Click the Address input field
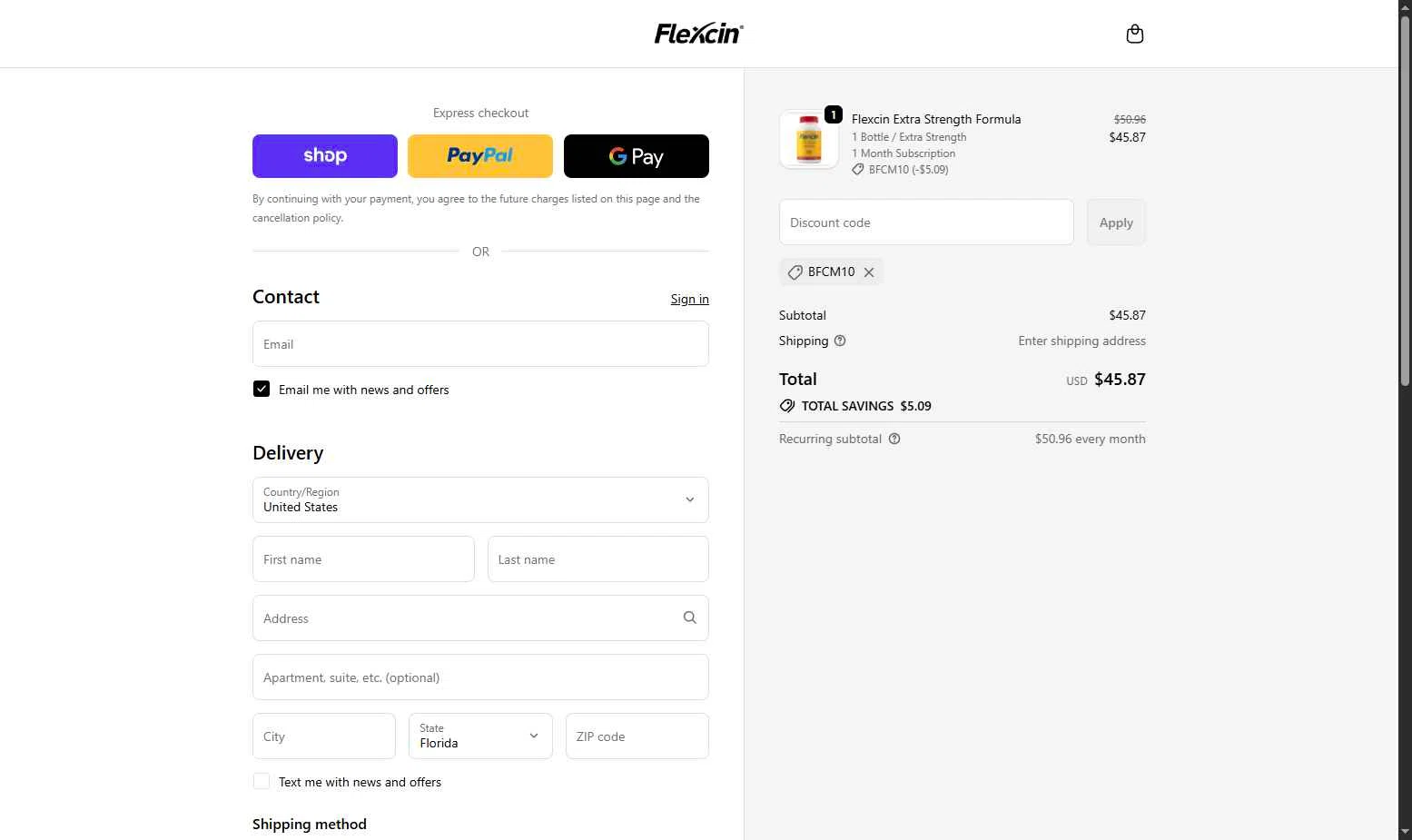Screen dimensions: 1412x840 (480, 618)
